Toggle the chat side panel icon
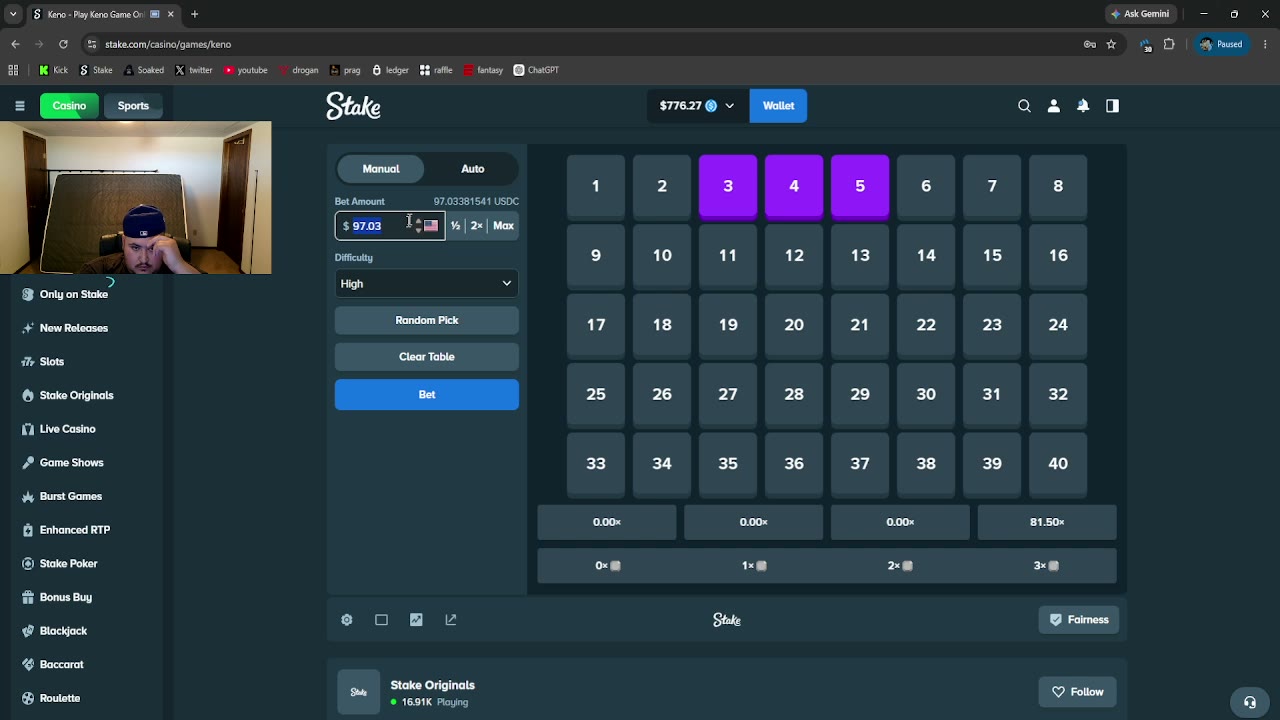Viewport: 1280px width, 720px height. click(x=1112, y=106)
